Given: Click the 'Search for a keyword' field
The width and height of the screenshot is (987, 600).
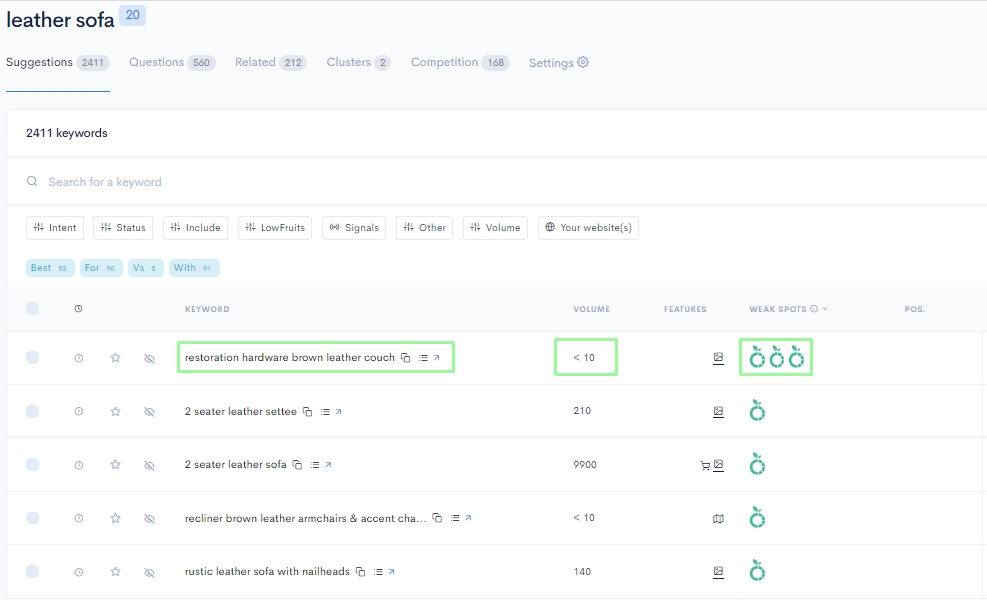Looking at the screenshot, I should 497,182.
